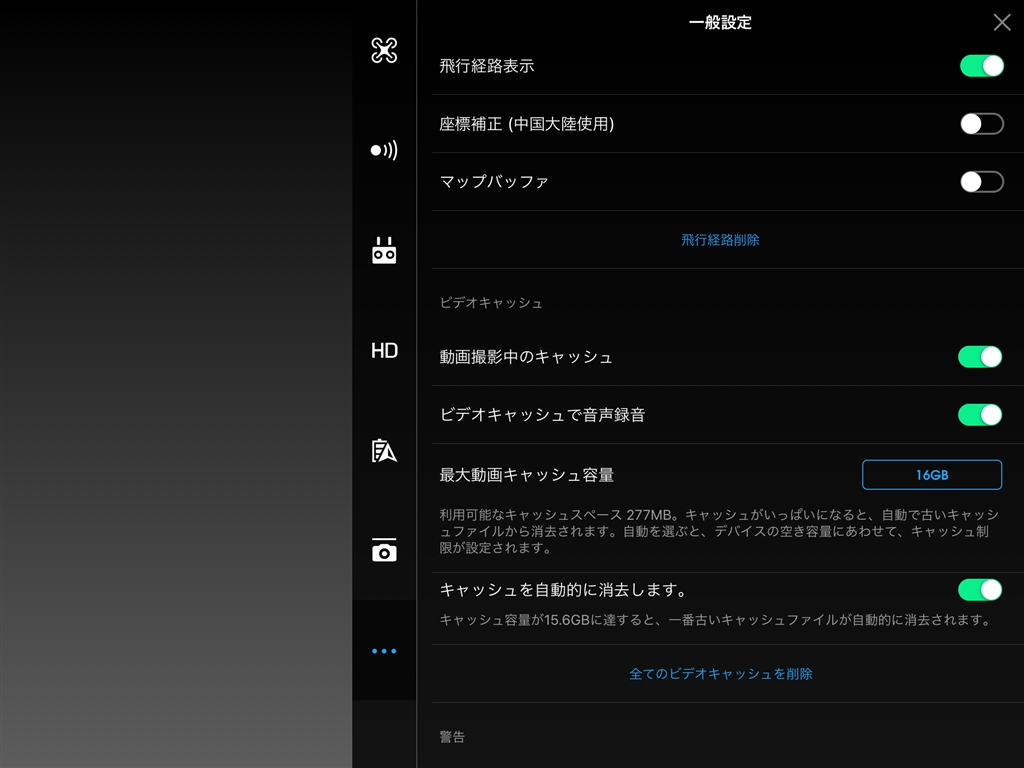
Task: Enable 座標補正 (中国大陸使用) switch
Action: click(x=982, y=123)
